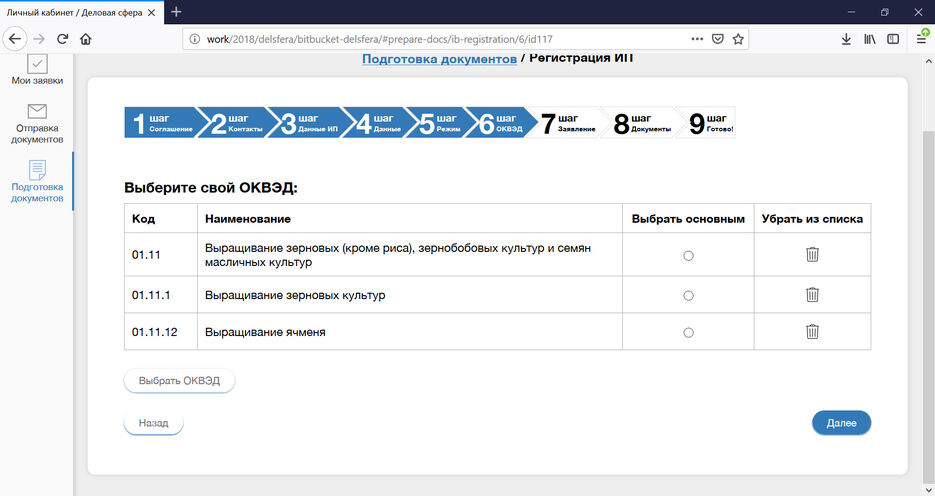The image size is (935, 496).
Task: Open browser library icon
Action: pos(869,39)
